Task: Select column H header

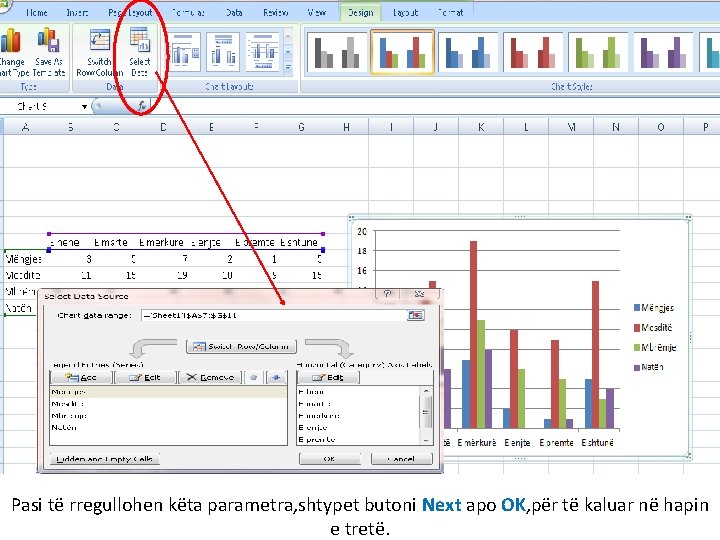Action: [x=346, y=127]
